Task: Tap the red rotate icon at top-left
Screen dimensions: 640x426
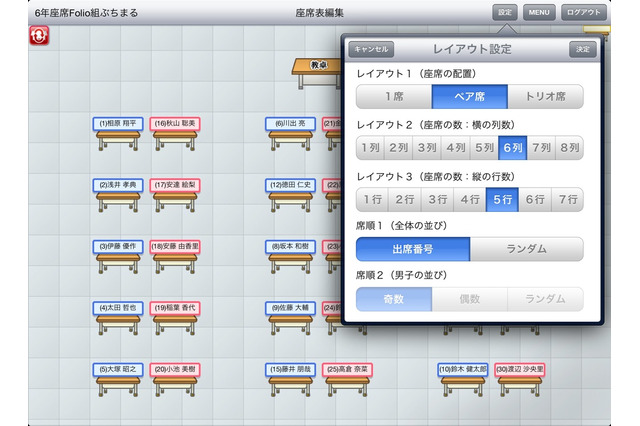Action: pos(39,36)
